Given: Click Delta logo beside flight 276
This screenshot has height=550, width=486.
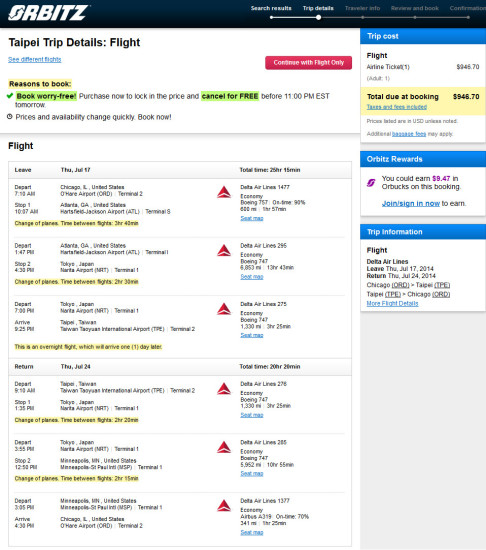Looking at the screenshot, I should tap(224, 389).
